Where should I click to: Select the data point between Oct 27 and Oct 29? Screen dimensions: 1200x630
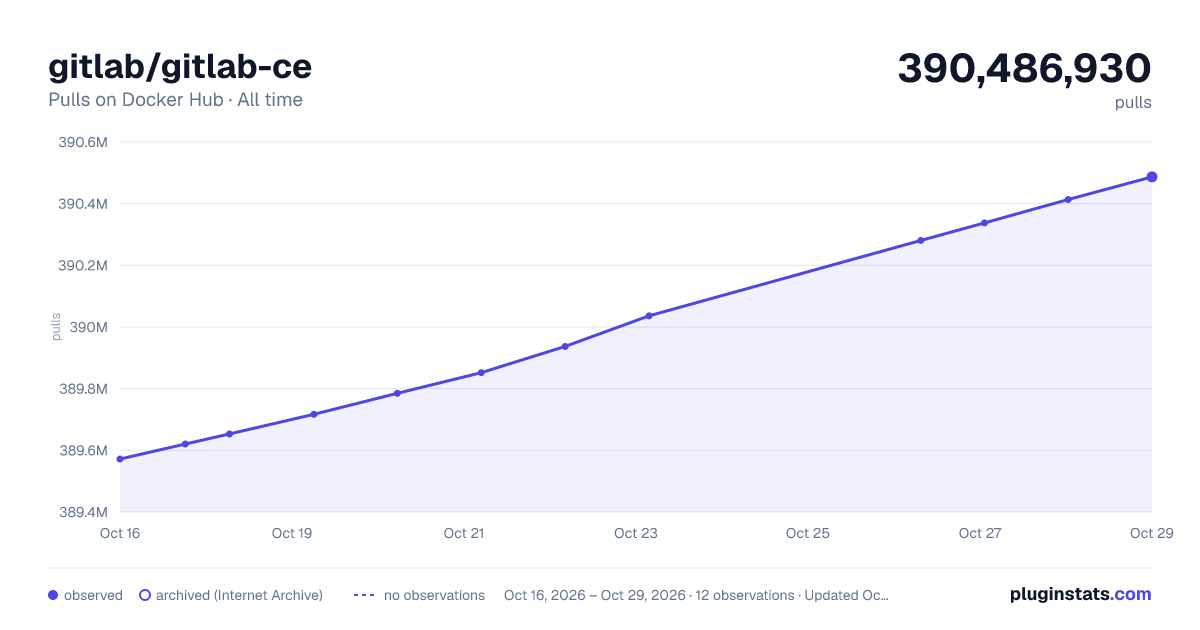point(1068,200)
